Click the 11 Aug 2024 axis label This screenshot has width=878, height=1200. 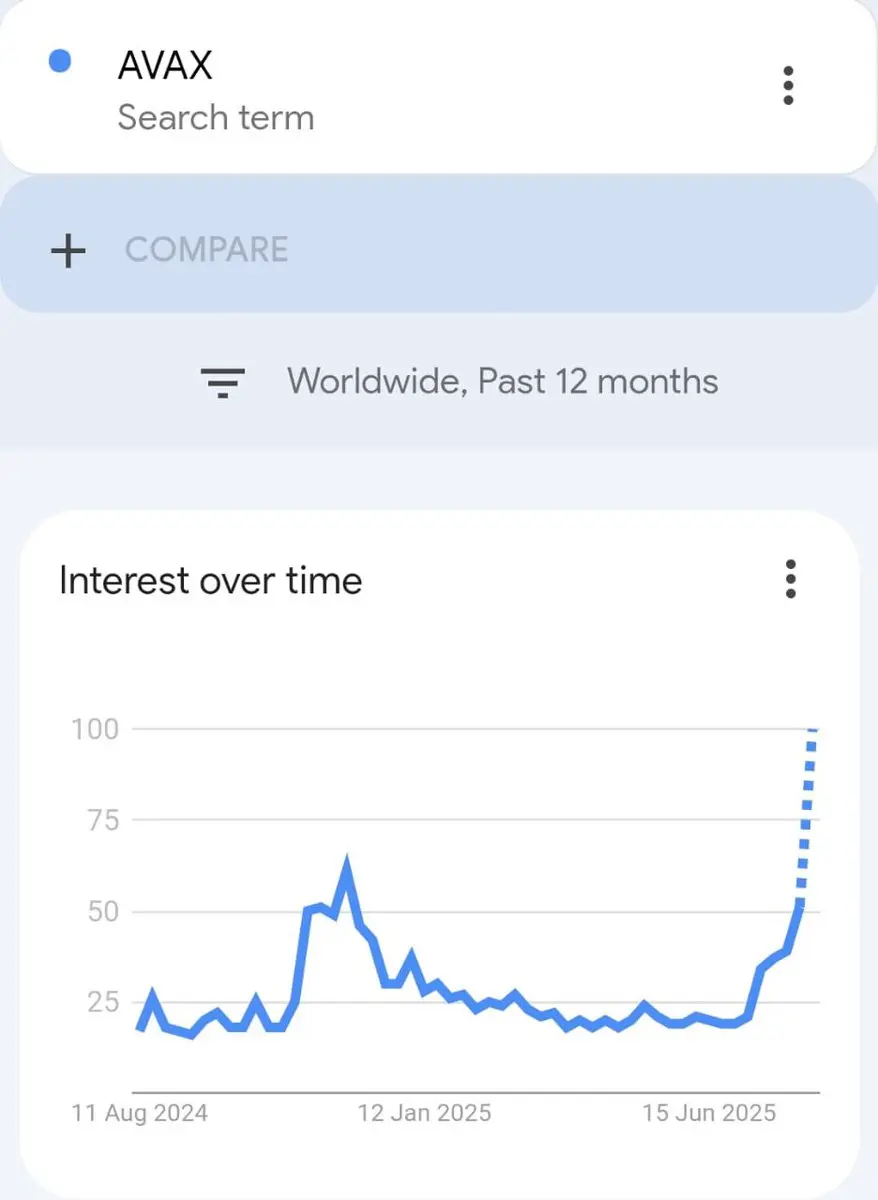(x=140, y=1113)
